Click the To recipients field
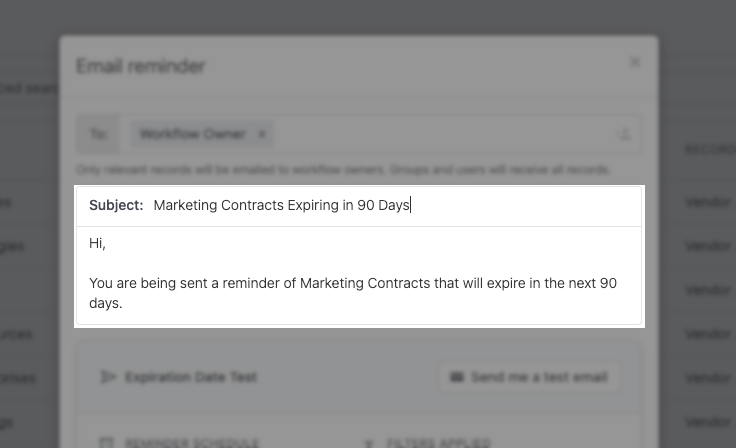This screenshot has width=736, height=448. click(x=359, y=134)
